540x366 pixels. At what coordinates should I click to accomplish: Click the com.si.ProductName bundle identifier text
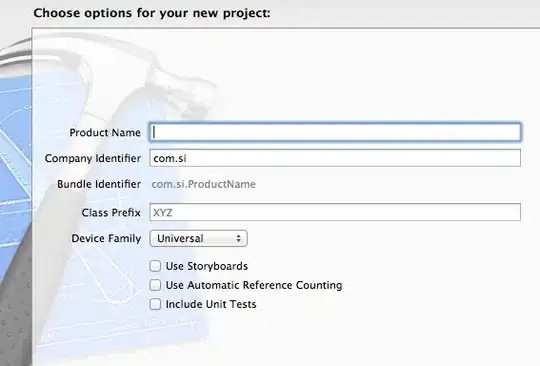pyautogui.click(x=204, y=184)
